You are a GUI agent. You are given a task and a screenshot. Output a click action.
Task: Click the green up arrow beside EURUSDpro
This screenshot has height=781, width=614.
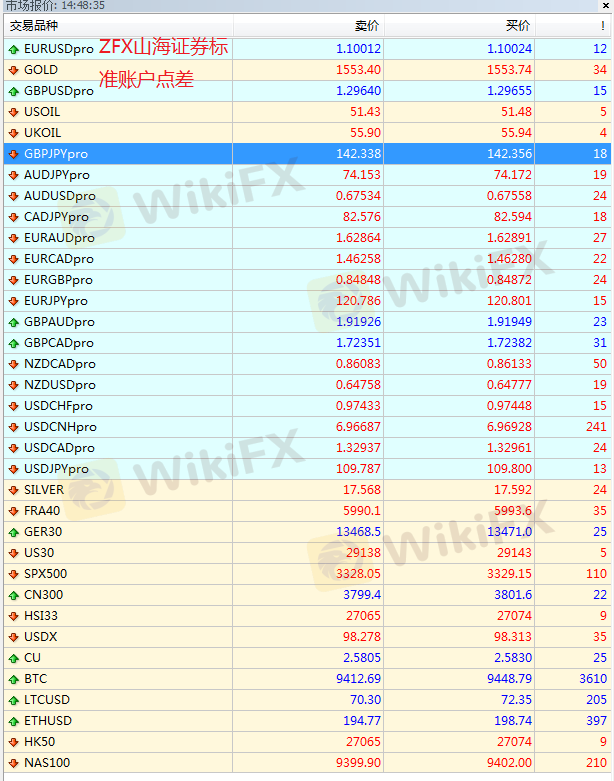pyautogui.click(x=13, y=49)
